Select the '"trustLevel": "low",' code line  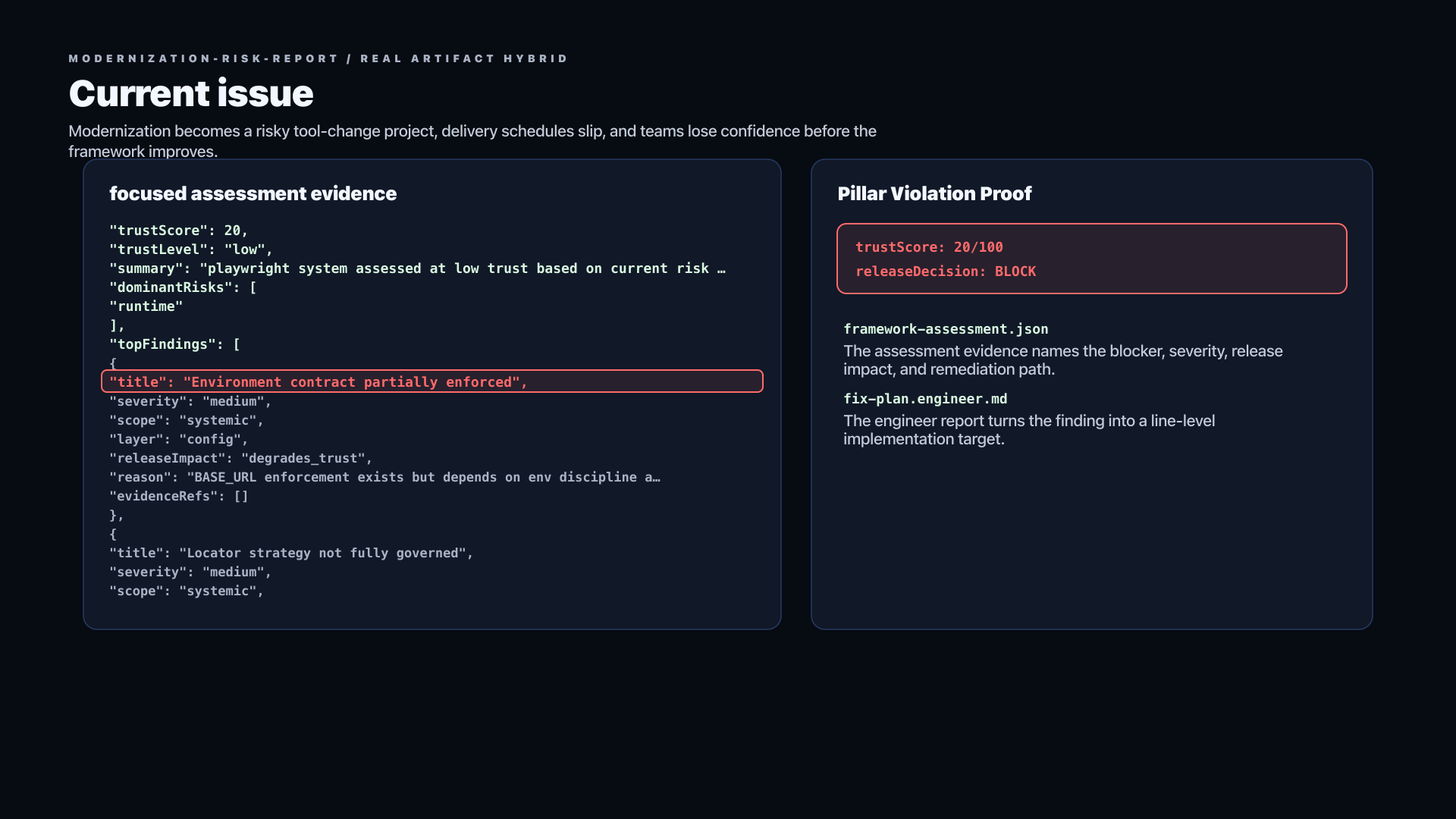191,249
